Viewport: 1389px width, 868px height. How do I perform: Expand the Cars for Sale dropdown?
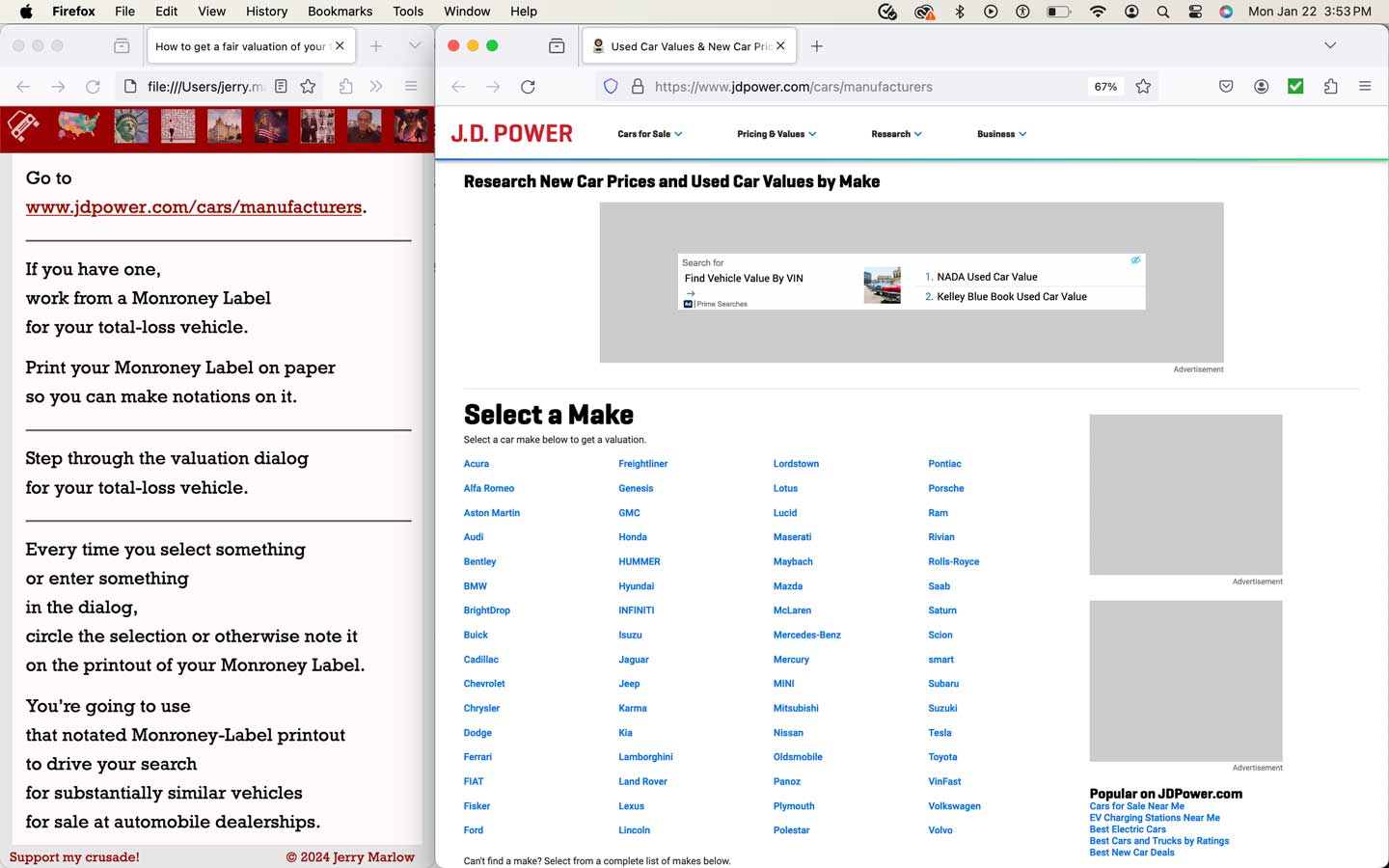[x=649, y=134]
